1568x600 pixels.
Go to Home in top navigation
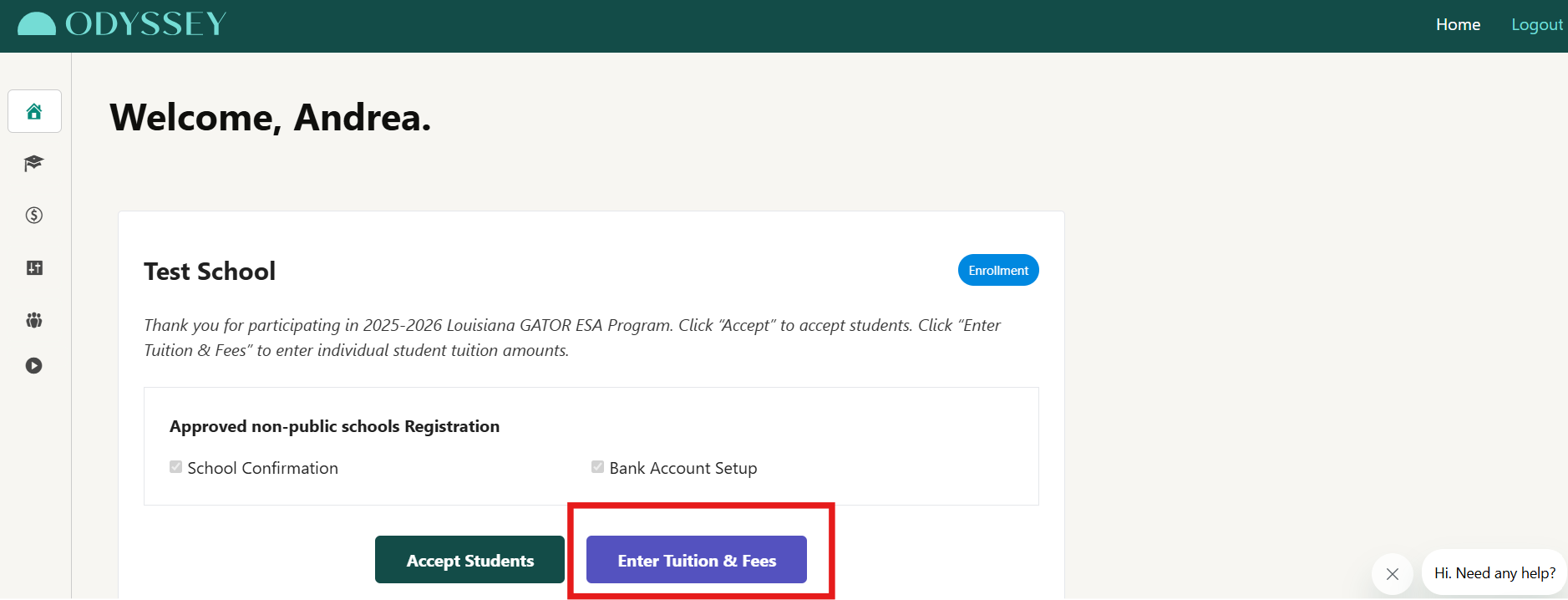tap(1458, 25)
